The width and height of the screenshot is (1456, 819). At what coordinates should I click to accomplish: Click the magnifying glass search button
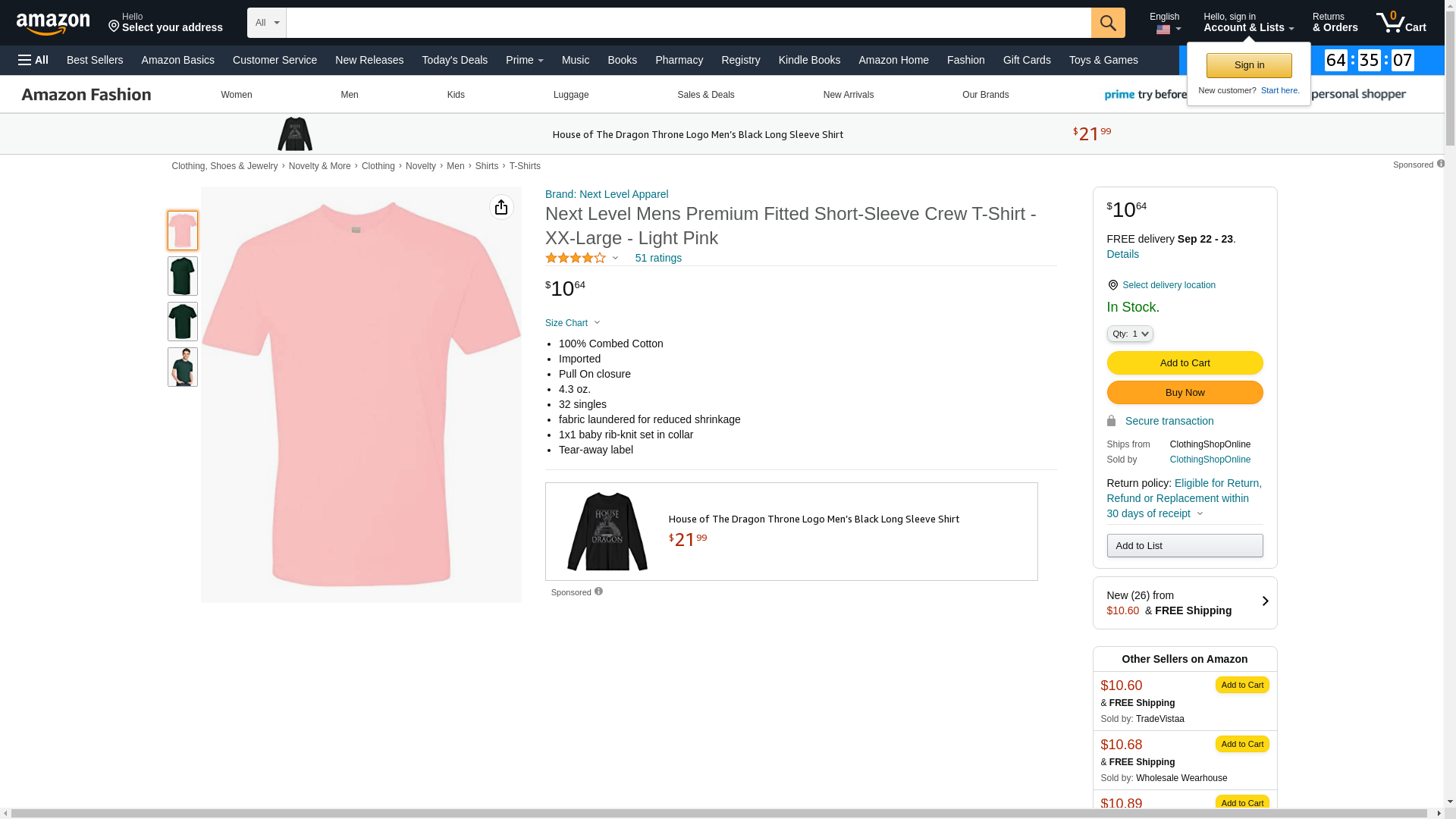1108,23
